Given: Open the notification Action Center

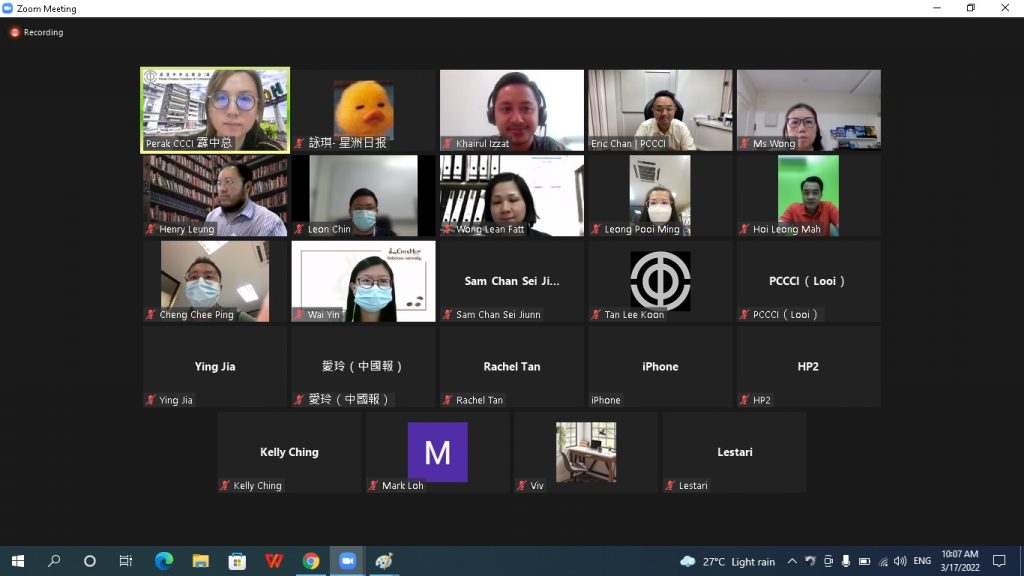Looking at the screenshot, I should [x=999, y=561].
